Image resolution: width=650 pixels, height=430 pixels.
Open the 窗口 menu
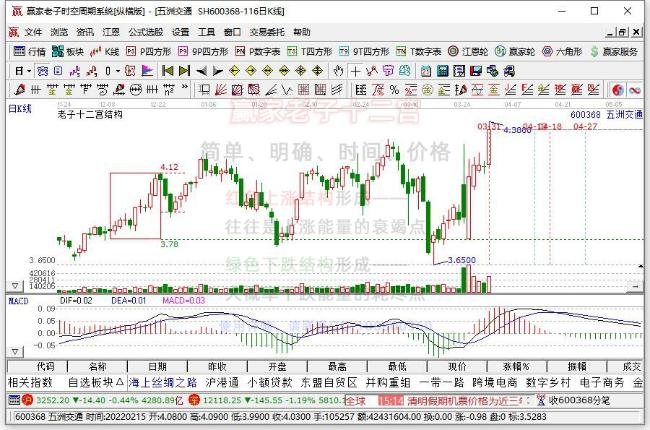pos(232,32)
